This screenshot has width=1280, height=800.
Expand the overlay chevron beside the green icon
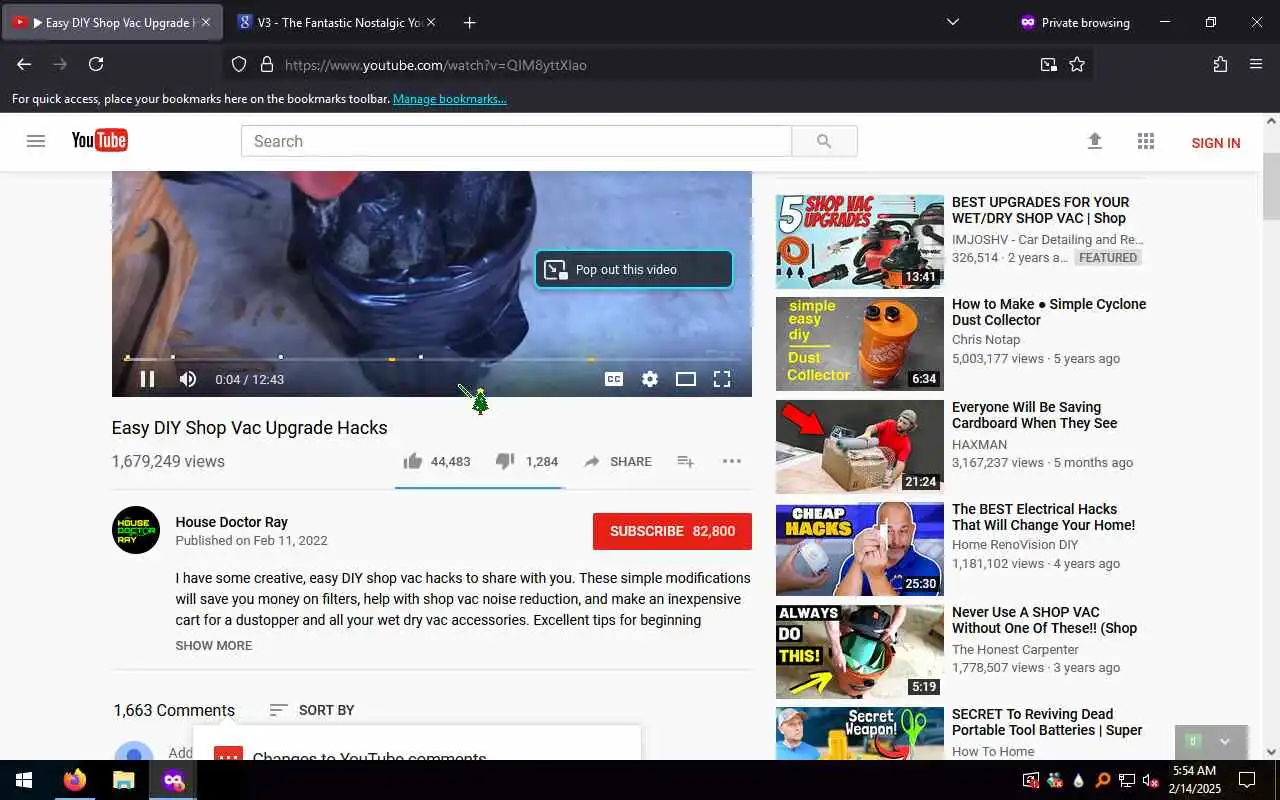coord(1225,741)
